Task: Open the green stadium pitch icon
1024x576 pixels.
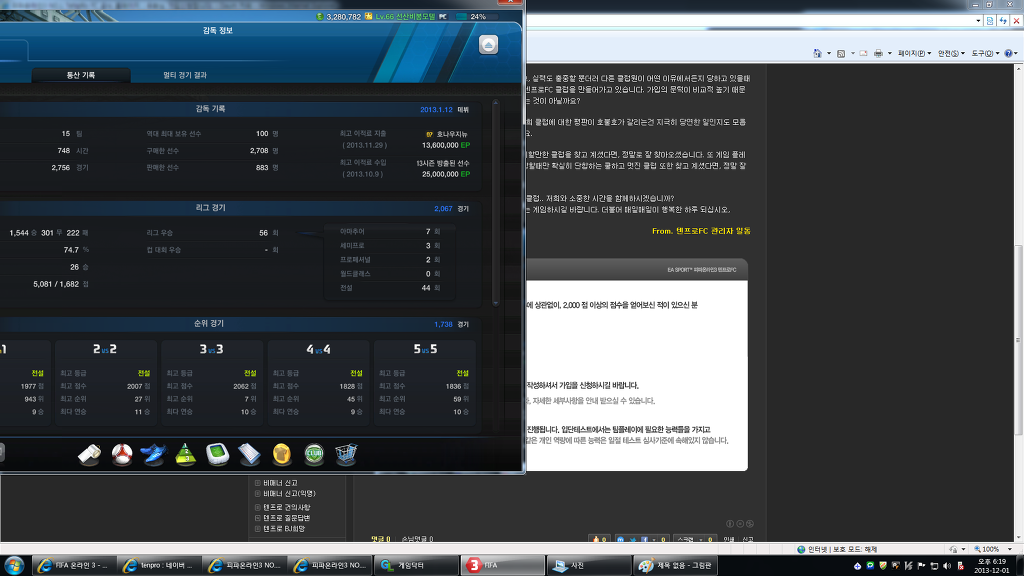Action: coord(217,454)
